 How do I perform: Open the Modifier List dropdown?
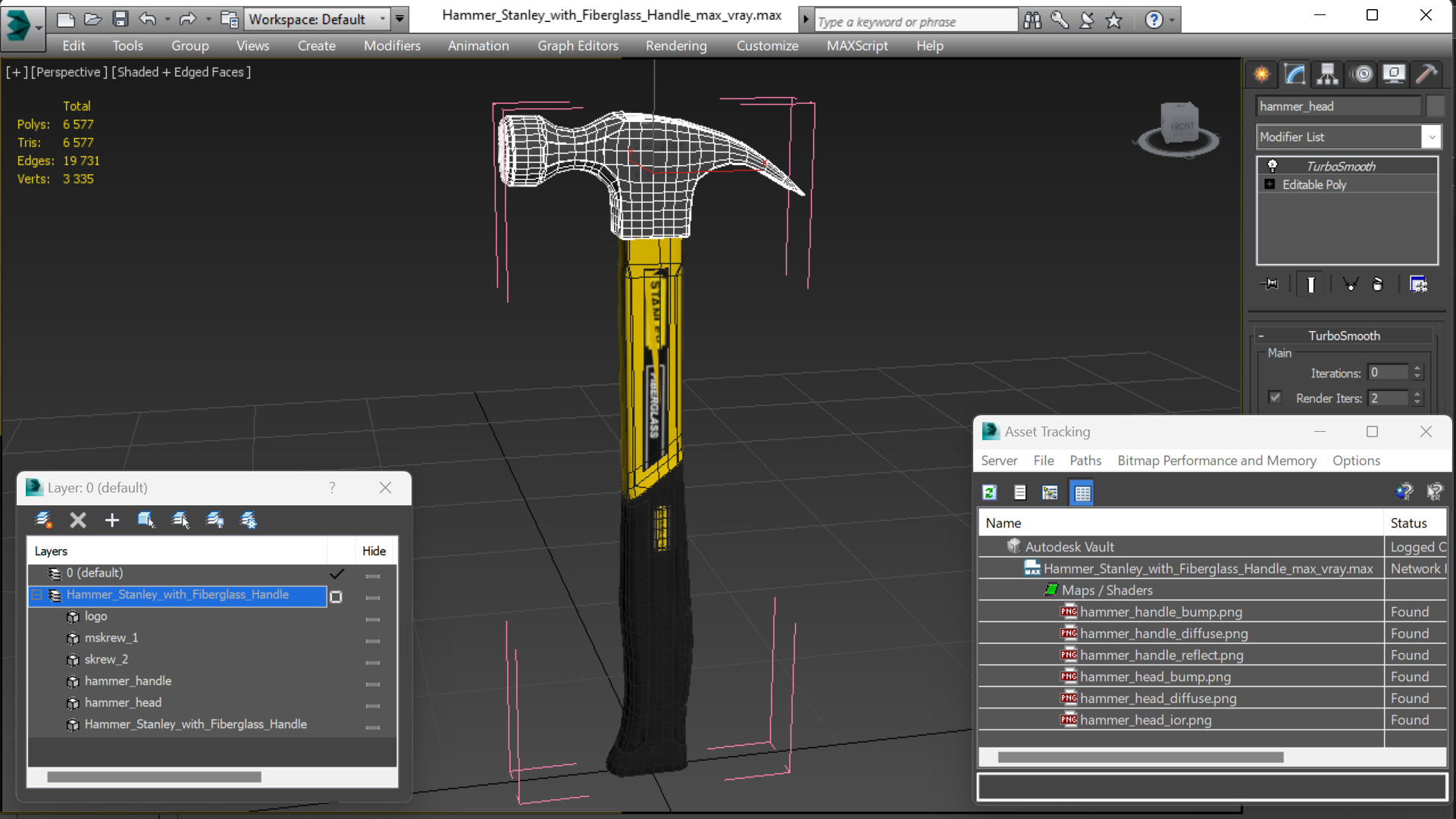1431,137
